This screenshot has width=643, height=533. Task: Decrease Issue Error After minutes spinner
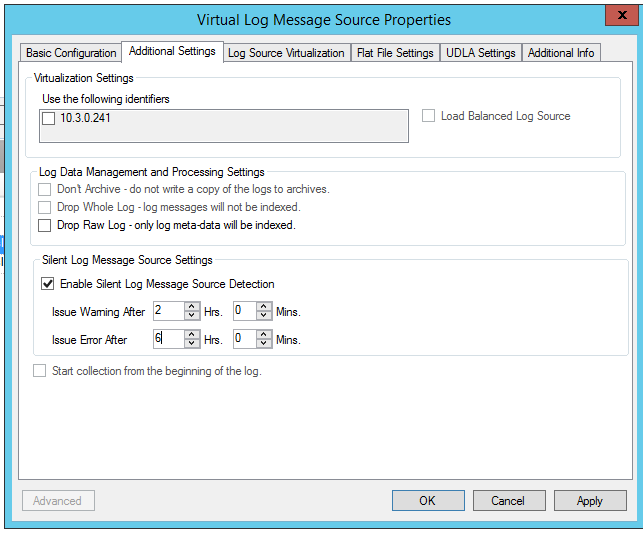click(264, 344)
